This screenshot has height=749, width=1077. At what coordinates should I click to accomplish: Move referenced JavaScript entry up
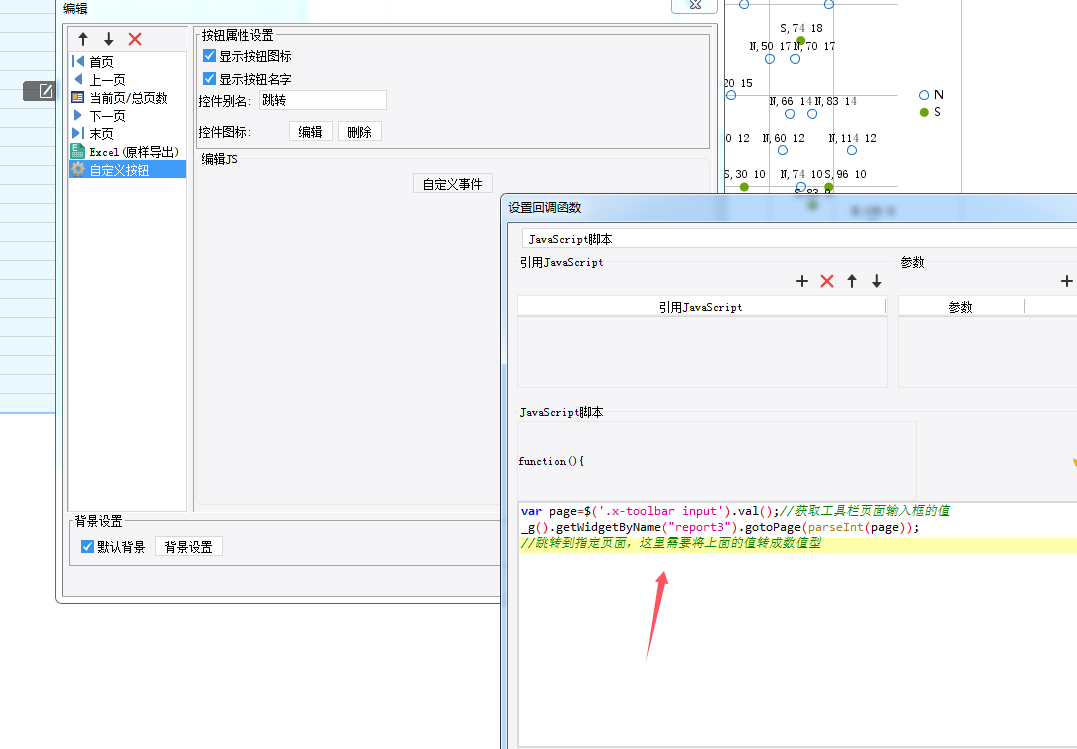852,281
